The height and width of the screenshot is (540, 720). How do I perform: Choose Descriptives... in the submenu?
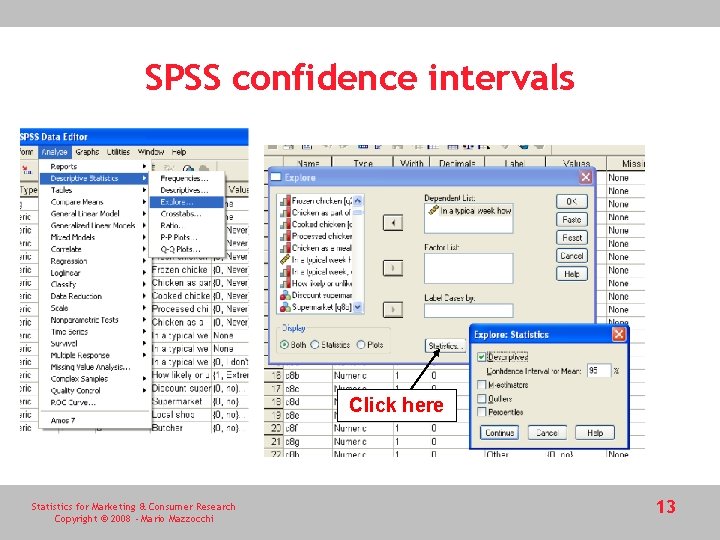[x=187, y=190]
